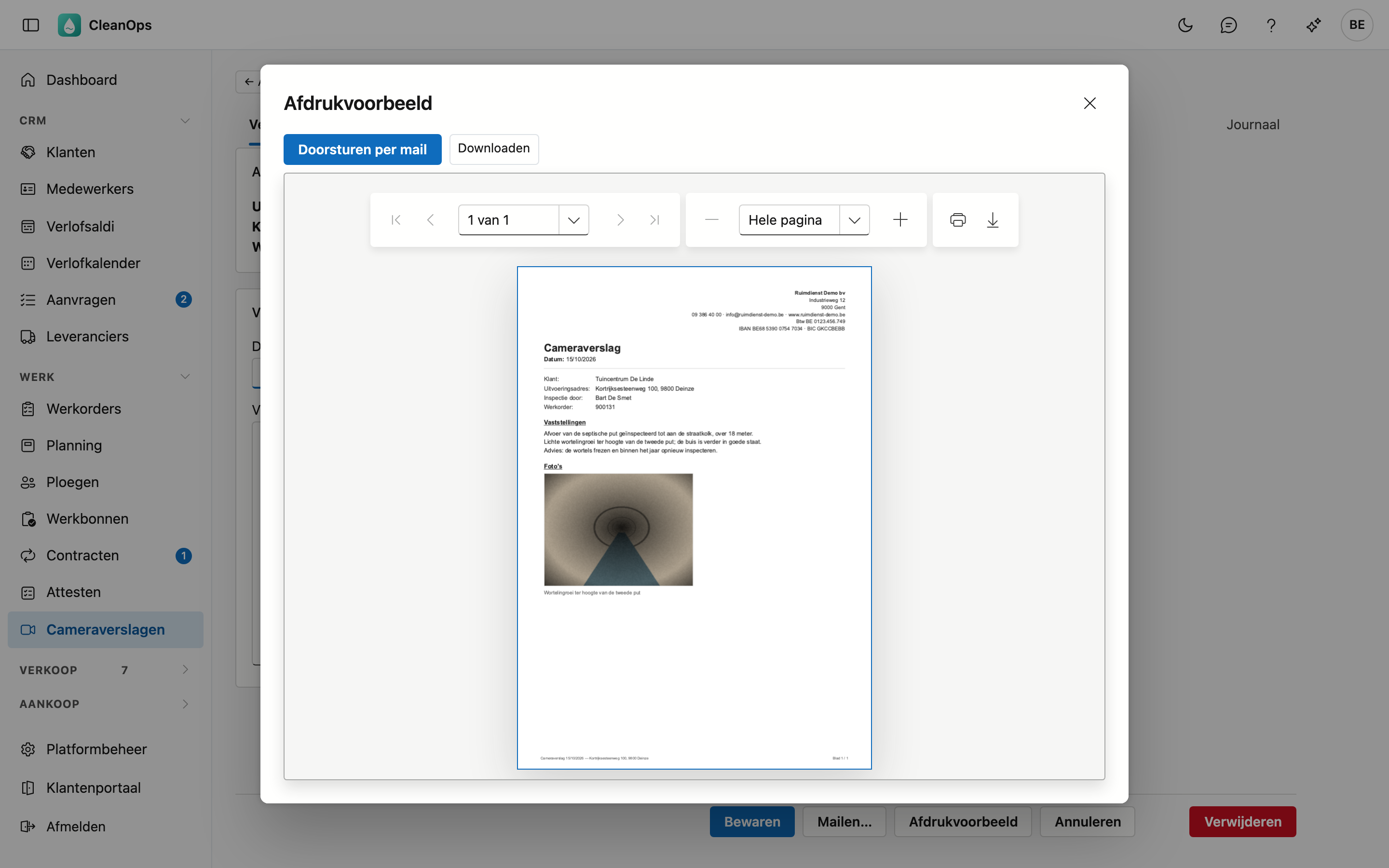Open the Journaal tab
1389x868 pixels.
[1253, 124]
